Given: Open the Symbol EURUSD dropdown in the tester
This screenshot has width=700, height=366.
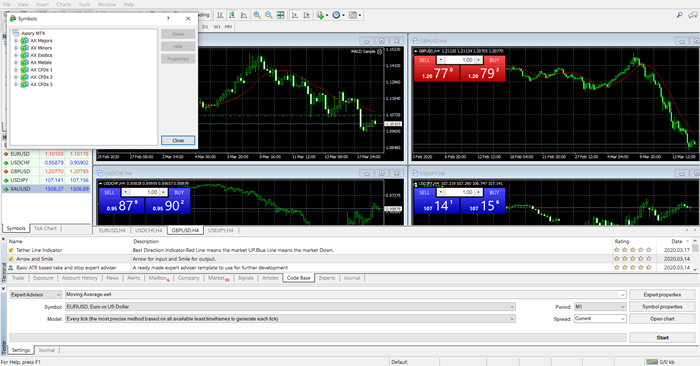Looking at the screenshot, I should [x=290, y=307].
